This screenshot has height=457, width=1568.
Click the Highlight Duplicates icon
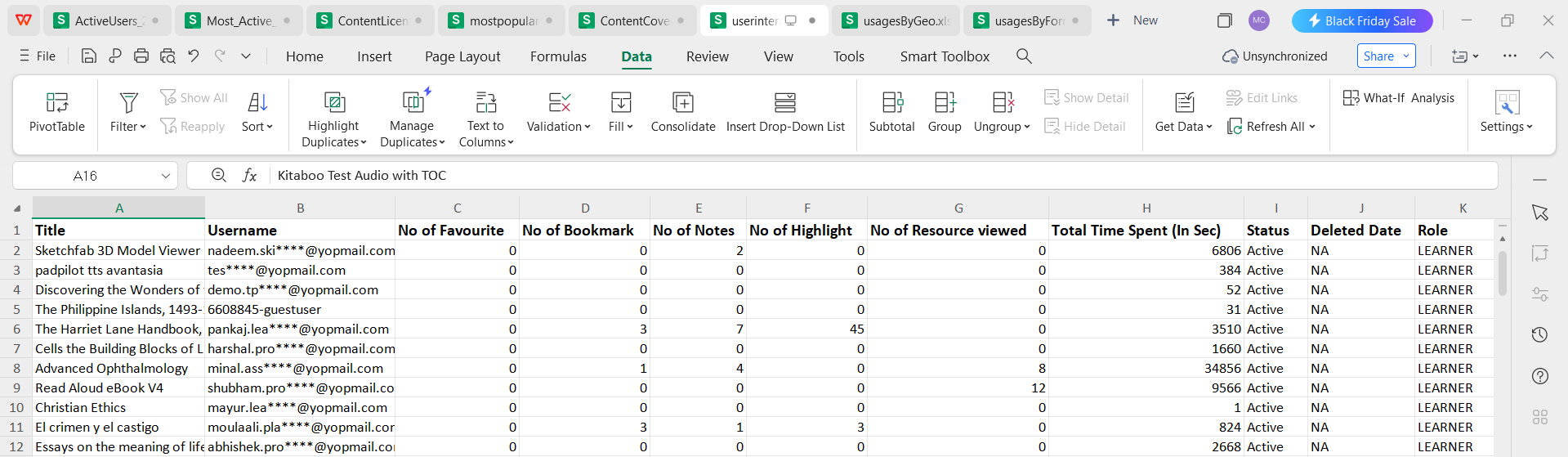pos(333,102)
